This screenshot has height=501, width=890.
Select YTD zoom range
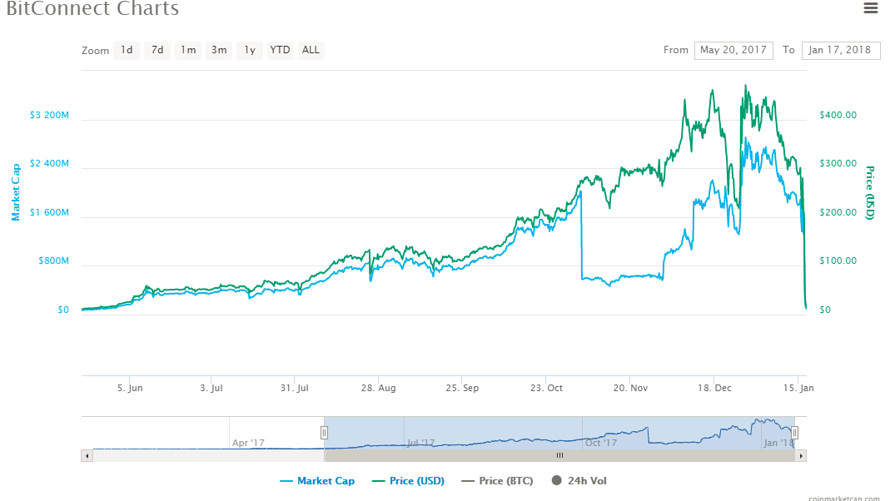(x=280, y=50)
